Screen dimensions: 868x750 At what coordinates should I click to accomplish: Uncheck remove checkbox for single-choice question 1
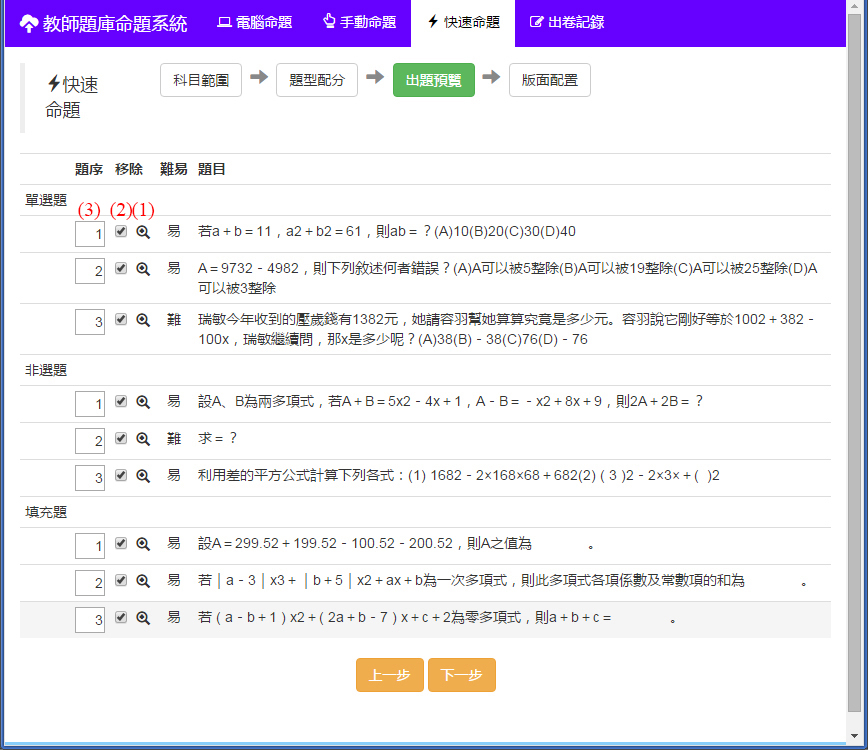pyautogui.click(x=121, y=231)
